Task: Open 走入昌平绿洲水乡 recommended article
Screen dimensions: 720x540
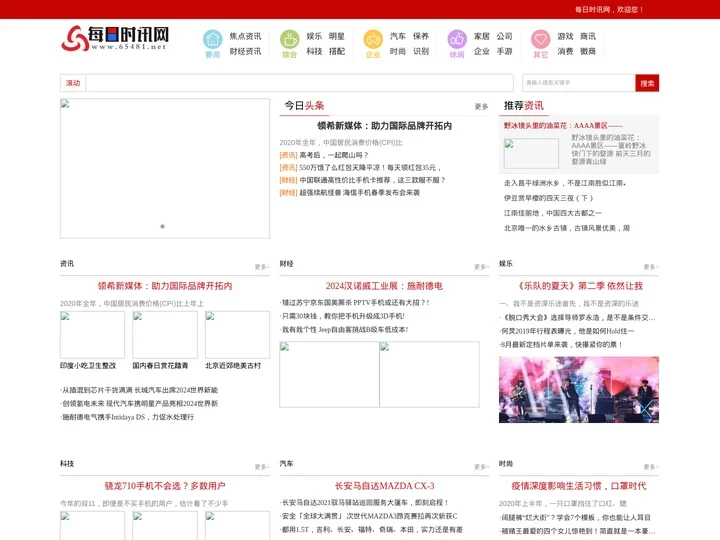Action: [x=565, y=183]
